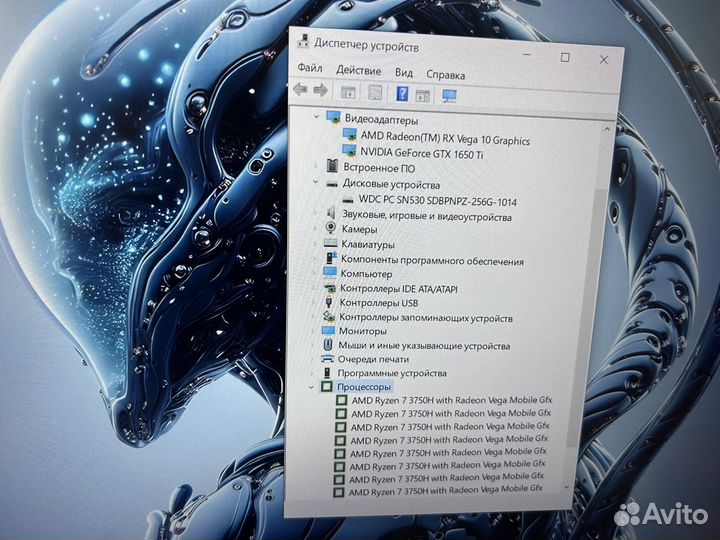Select NVIDIA GeForce GTX 1650 Ti

click(x=422, y=153)
